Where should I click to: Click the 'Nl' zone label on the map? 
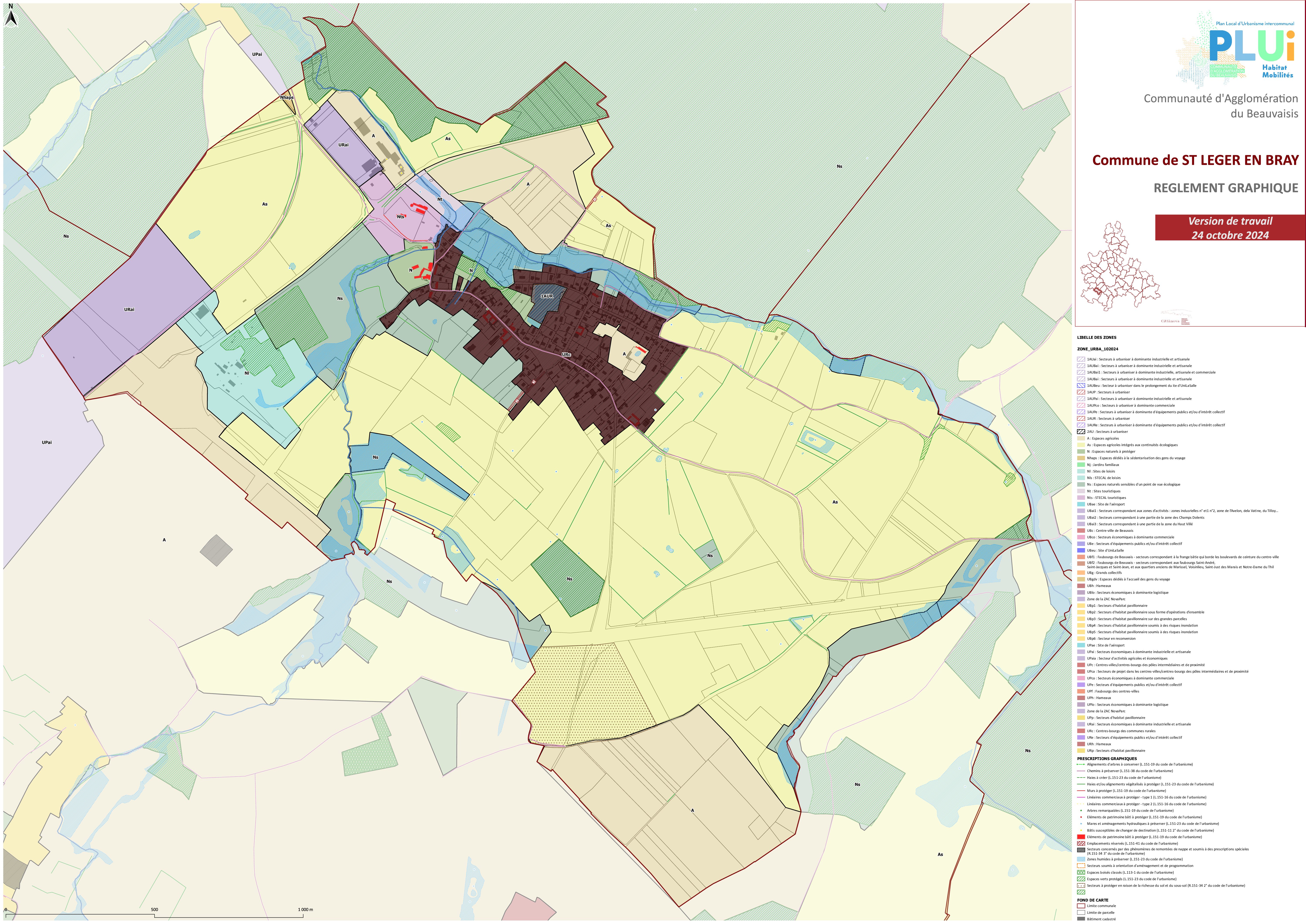coord(246,373)
